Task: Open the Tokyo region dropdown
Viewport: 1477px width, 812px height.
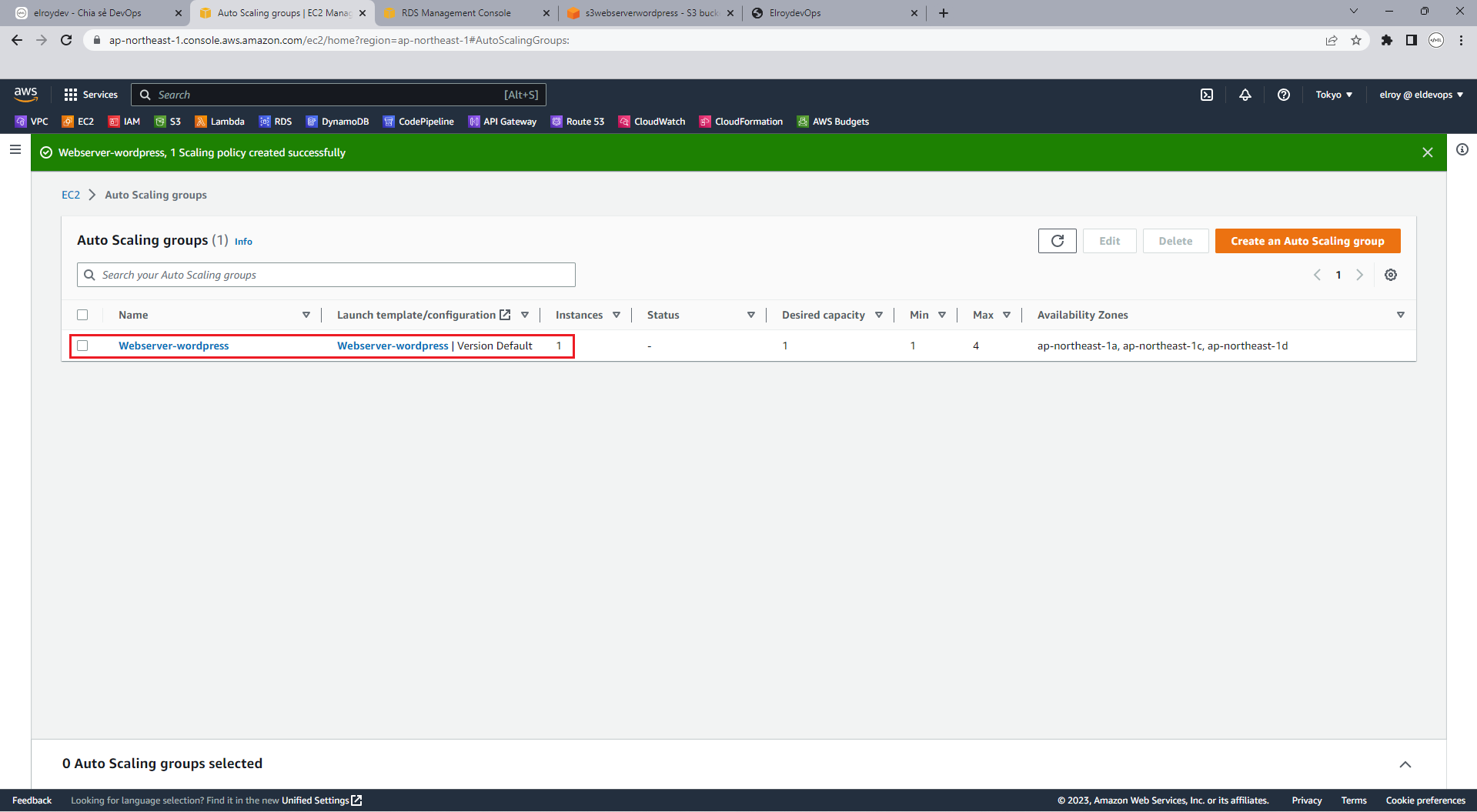Action: (x=1334, y=95)
